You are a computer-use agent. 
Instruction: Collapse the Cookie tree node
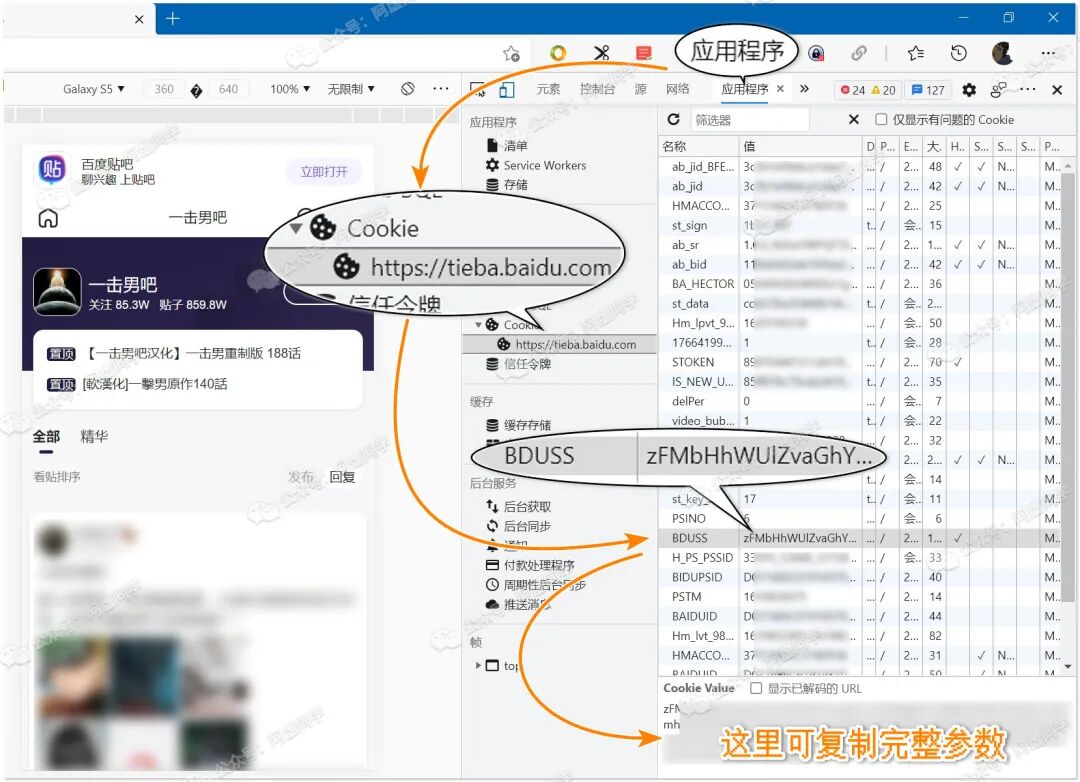478,325
